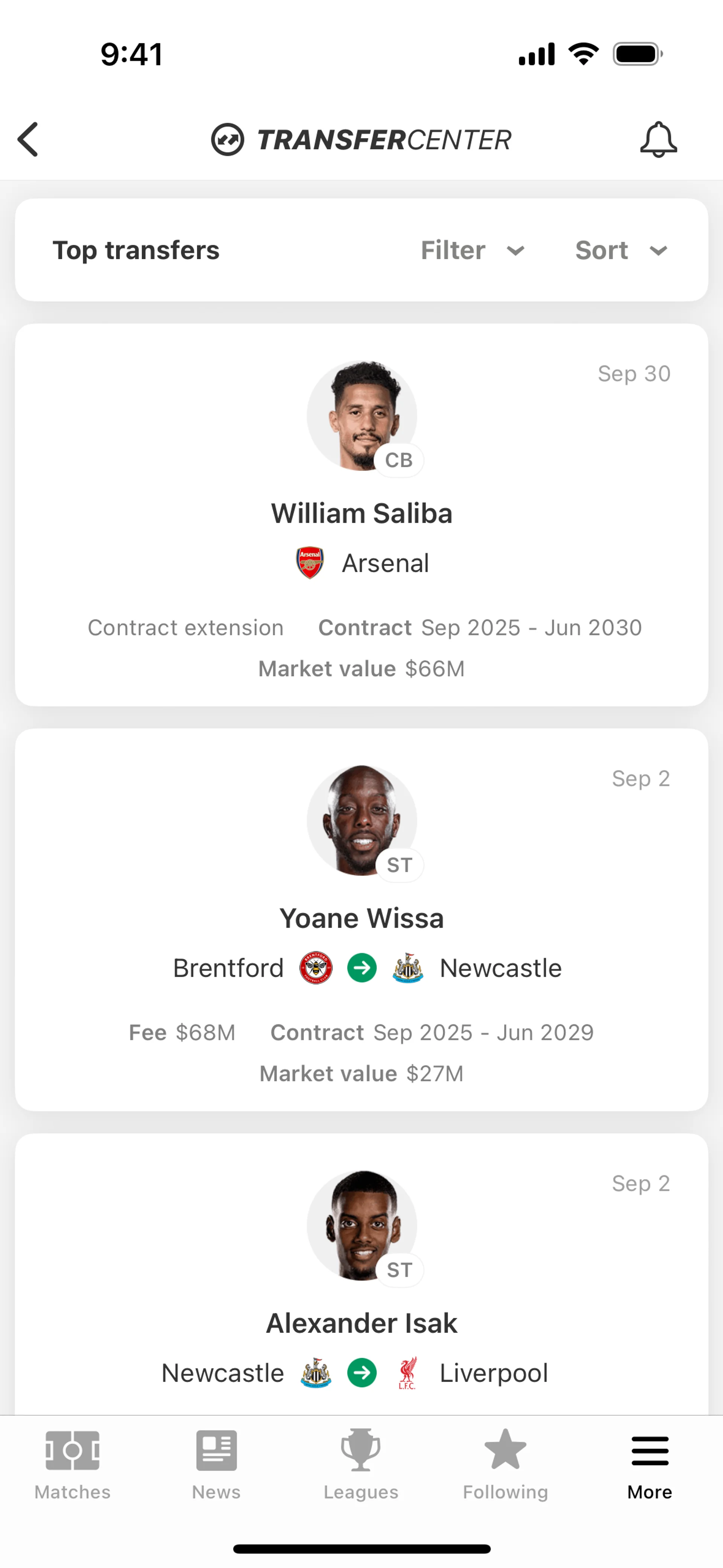723x1568 pixels.
Task: Tap Alexander Isak's player photo
Action: click(361, 1225)
